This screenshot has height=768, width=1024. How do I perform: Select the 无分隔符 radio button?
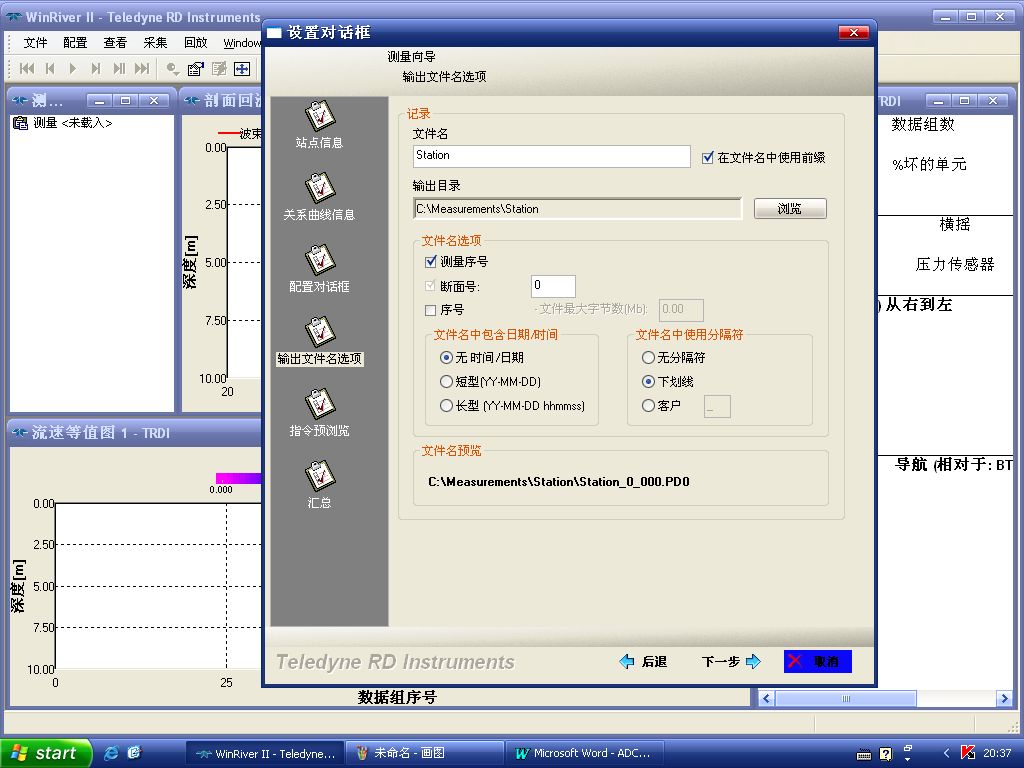[x=648, y=357]
